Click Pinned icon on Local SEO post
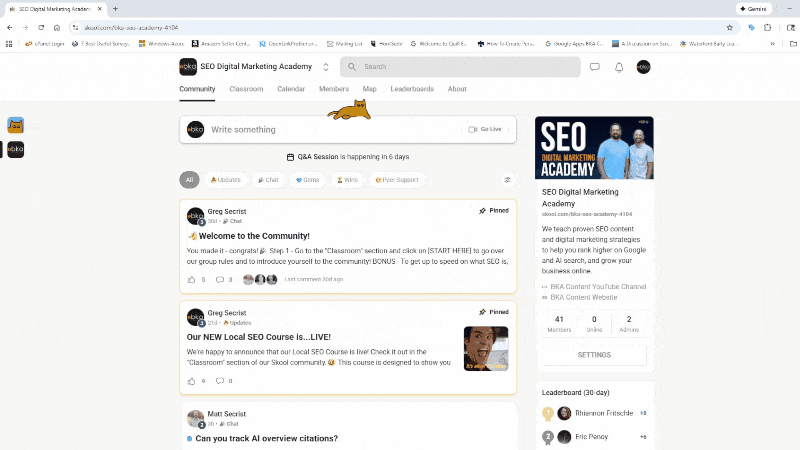The height and width of the screenshot is (450, 800). click(482, 312)
